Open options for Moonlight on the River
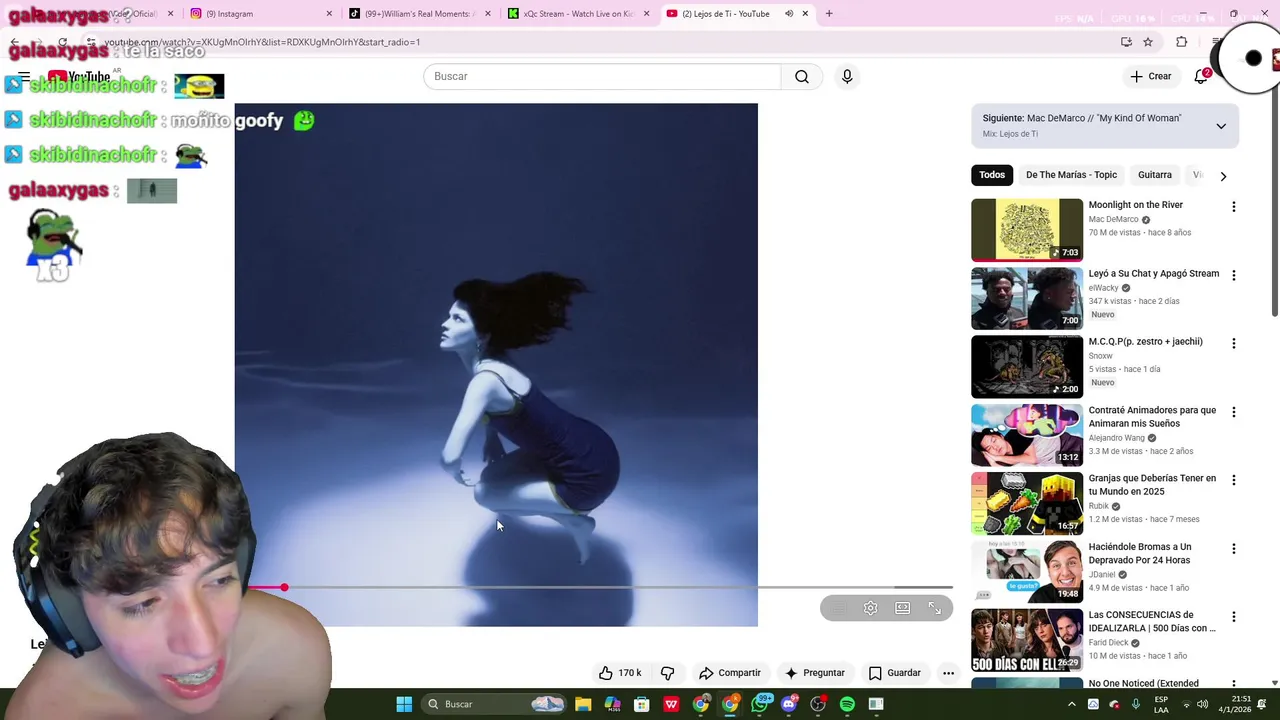The image size is (1280, 720). click(x=1233, y=207)
